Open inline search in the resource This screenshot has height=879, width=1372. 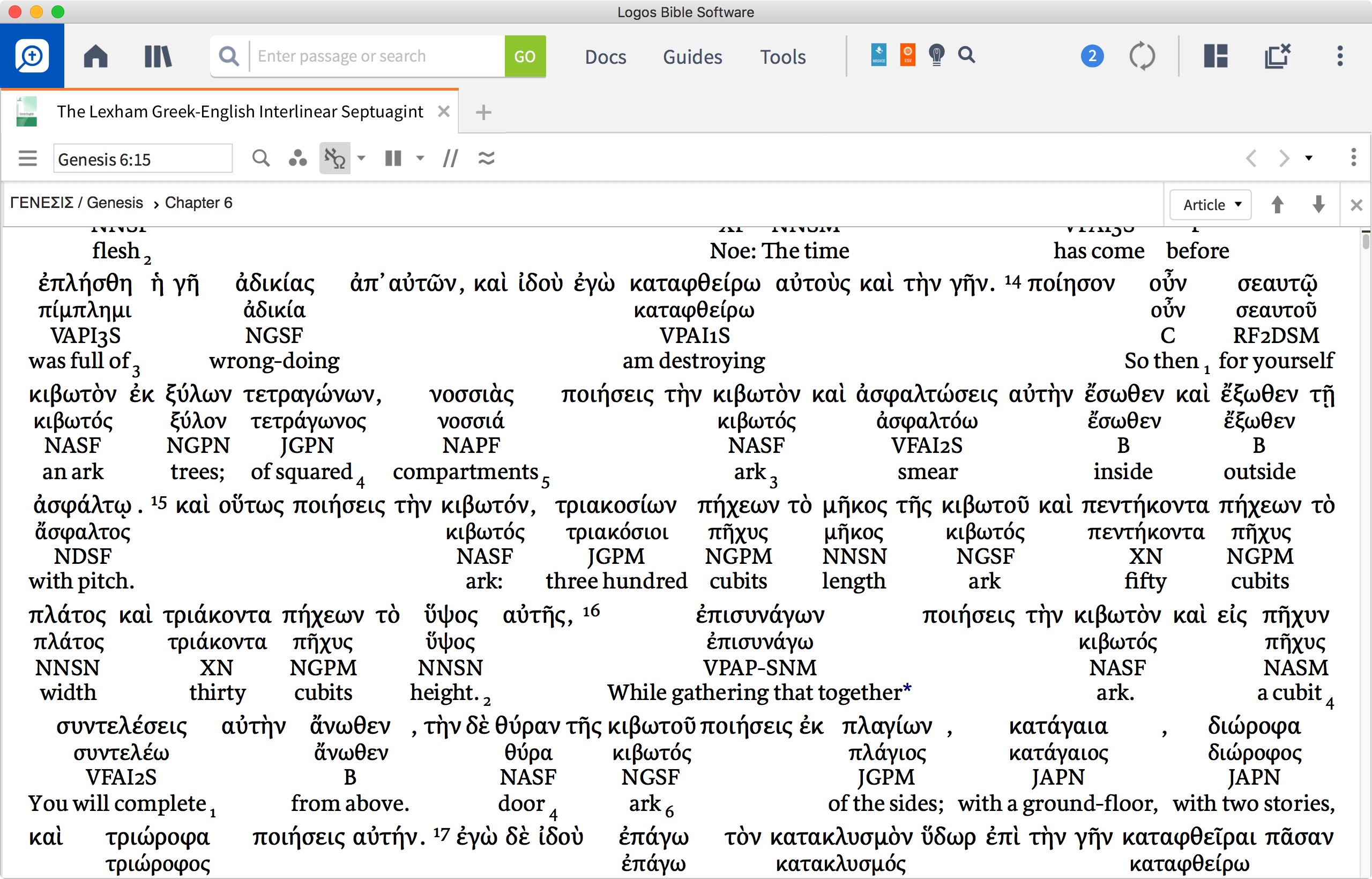(261, 158)
